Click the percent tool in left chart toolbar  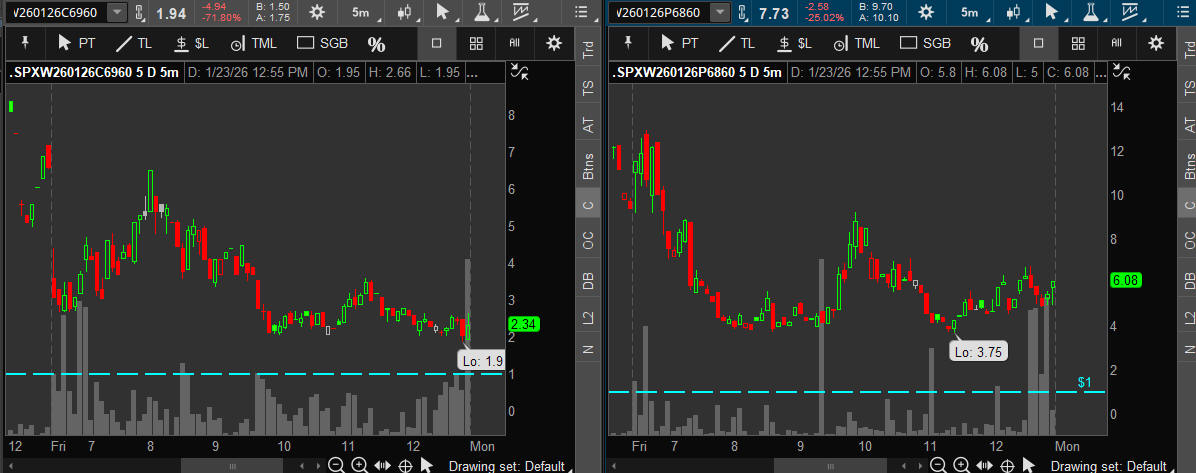click(376, 44)
